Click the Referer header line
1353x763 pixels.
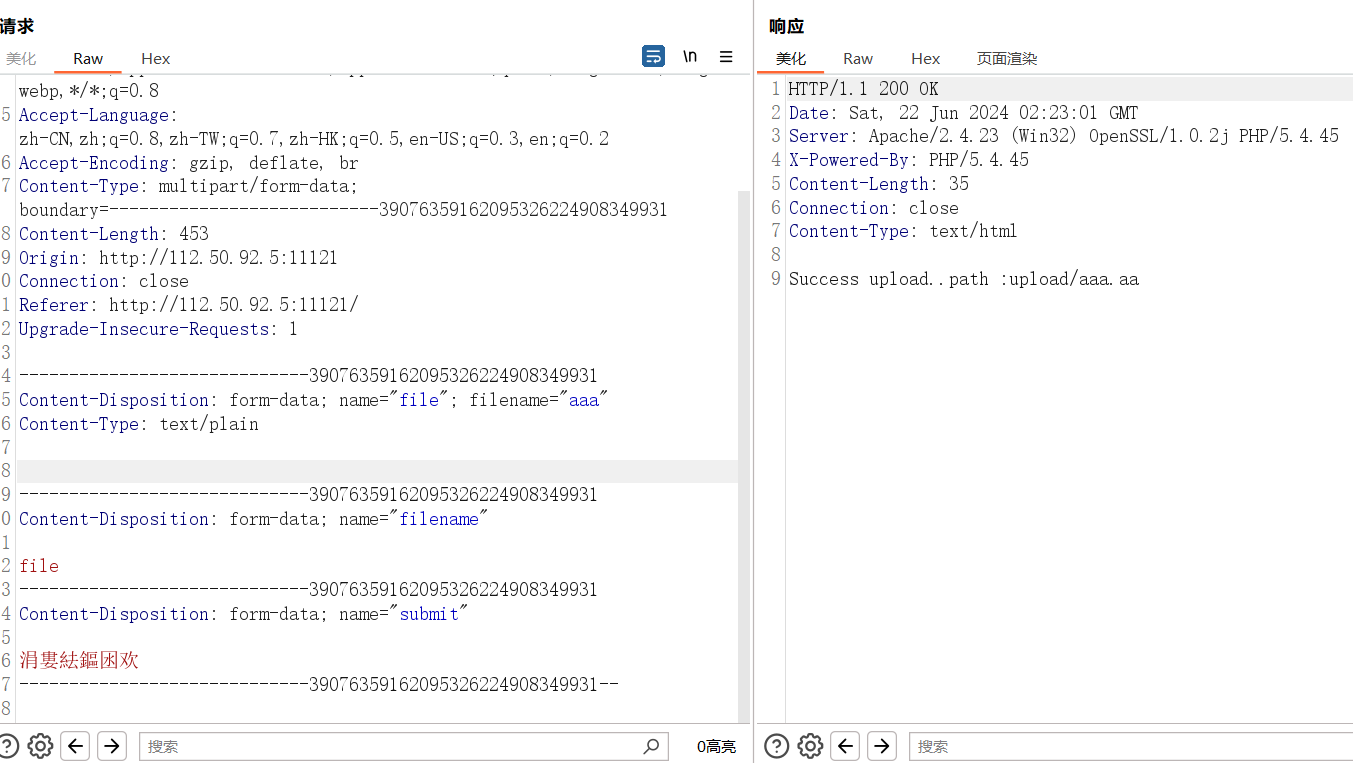coord(188,305)
